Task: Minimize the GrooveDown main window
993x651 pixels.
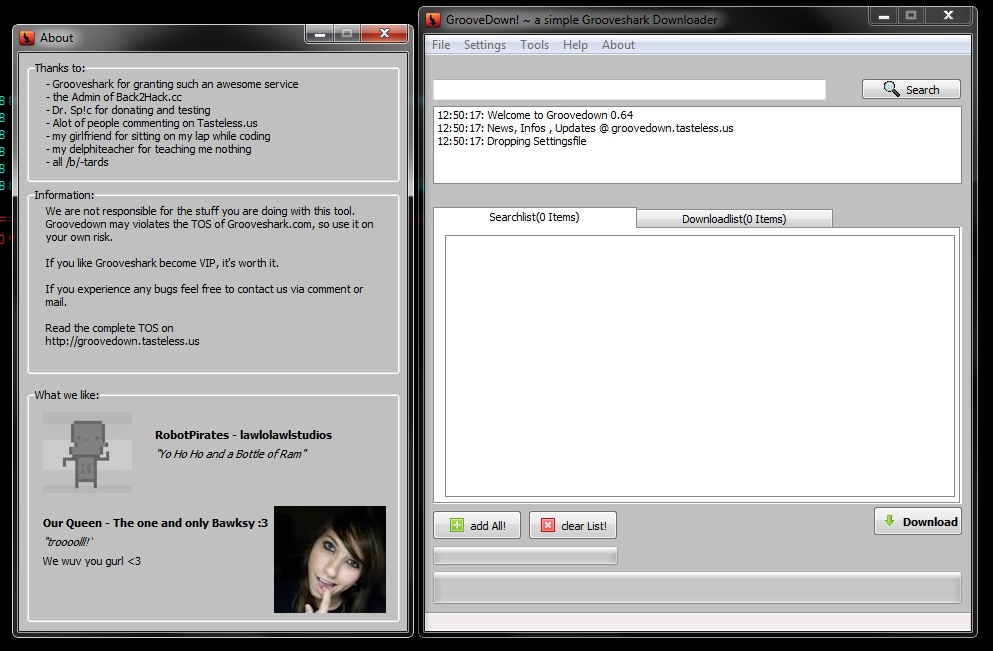Action: point(881,16)
